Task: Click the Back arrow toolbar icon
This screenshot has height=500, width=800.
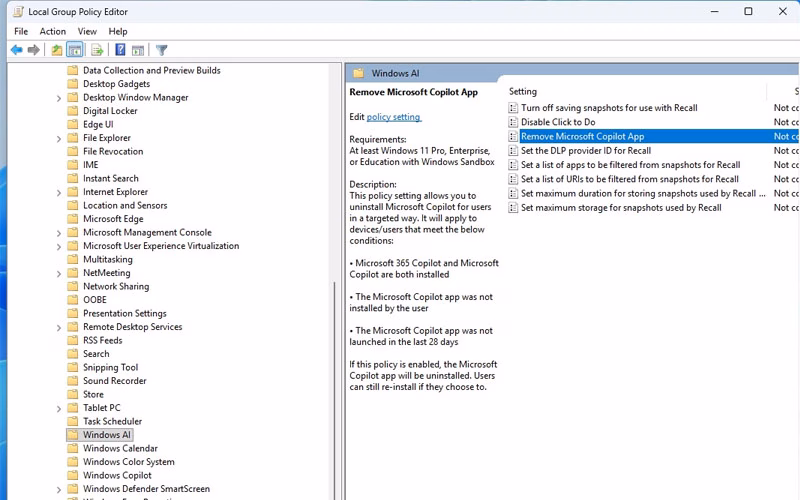Action: [x=16, y=50]
